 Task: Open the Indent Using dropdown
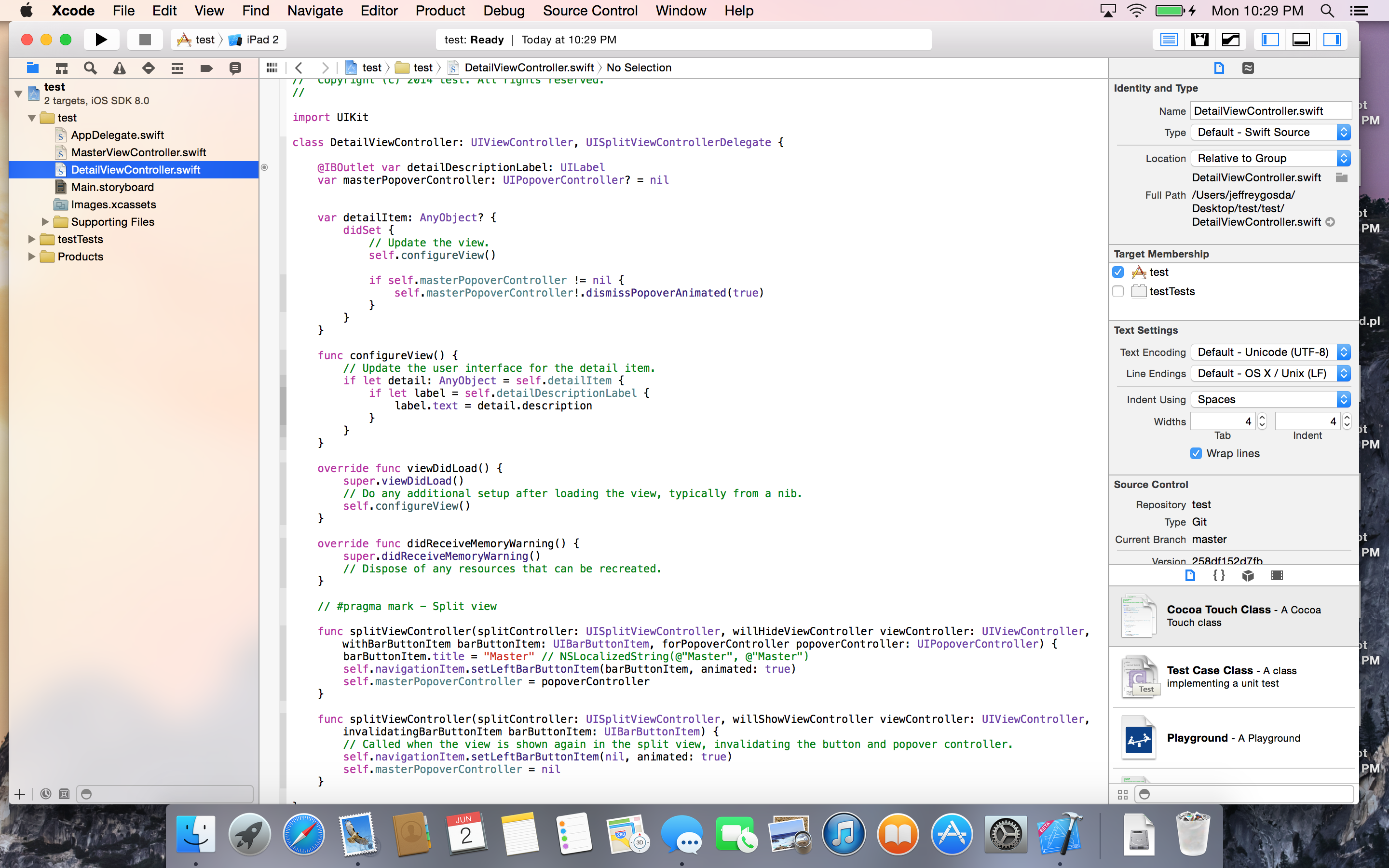click(1270, 400)
